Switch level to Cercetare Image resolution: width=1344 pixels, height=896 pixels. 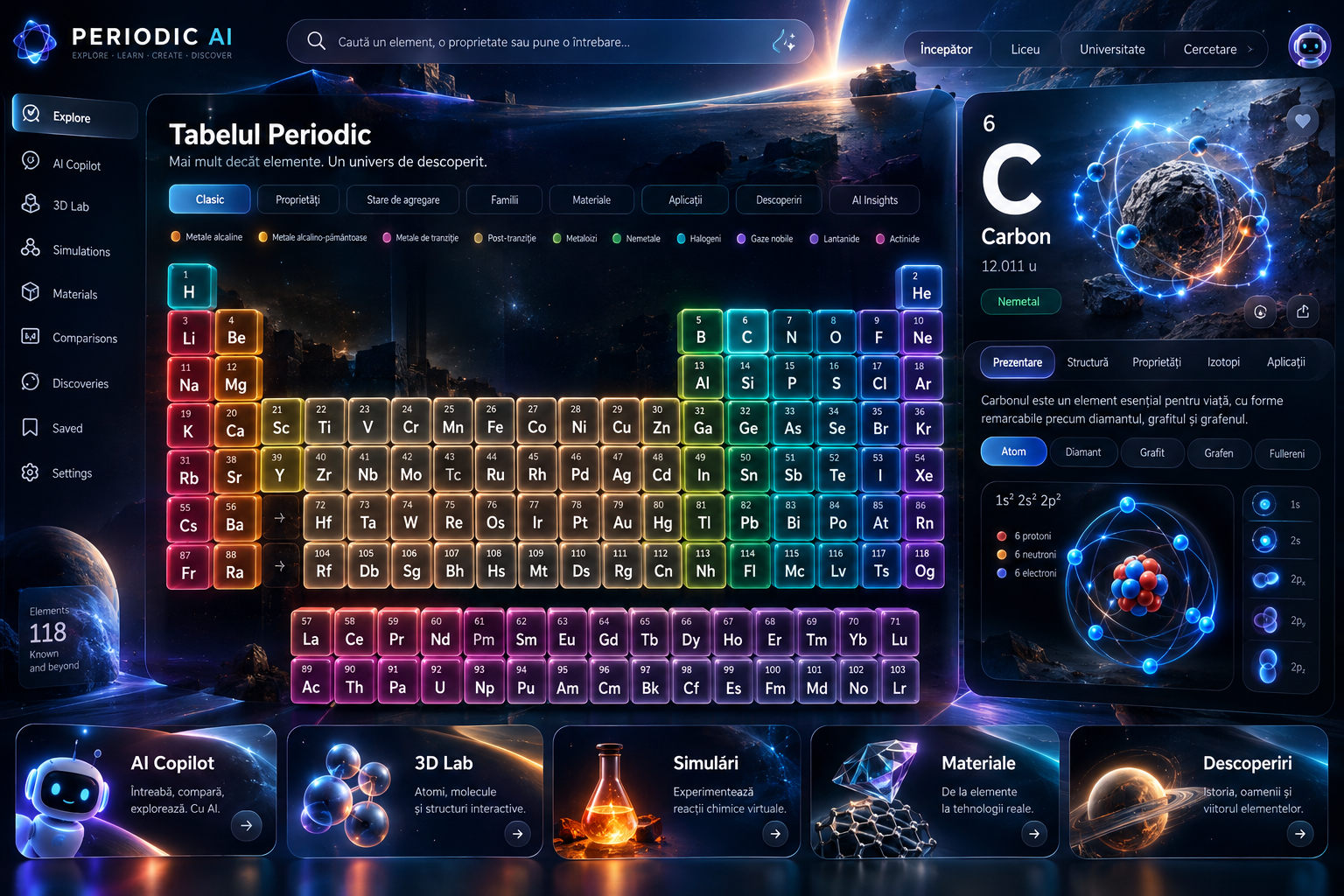(1210, 49)
